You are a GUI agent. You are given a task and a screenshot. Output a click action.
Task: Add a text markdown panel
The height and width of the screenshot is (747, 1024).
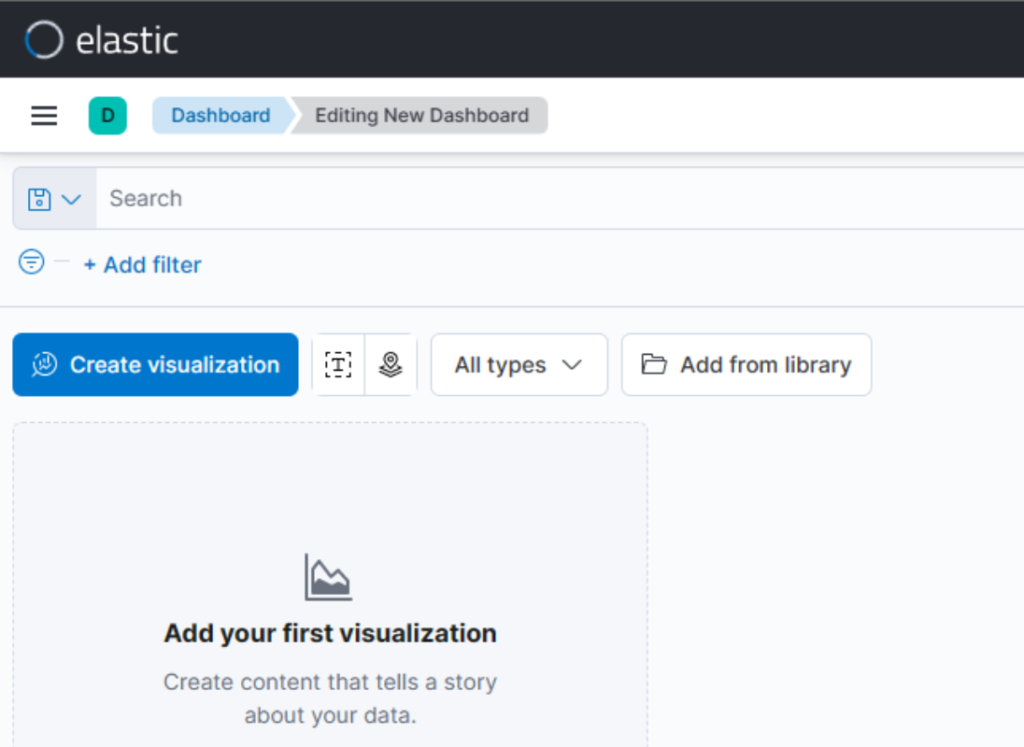(339, 365)
